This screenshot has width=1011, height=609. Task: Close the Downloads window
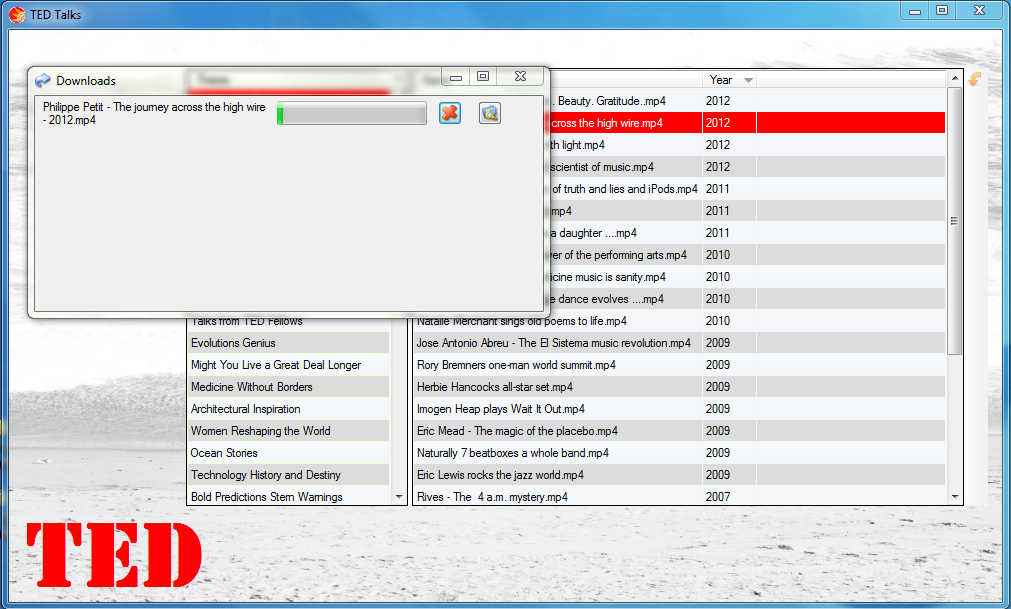520,77
